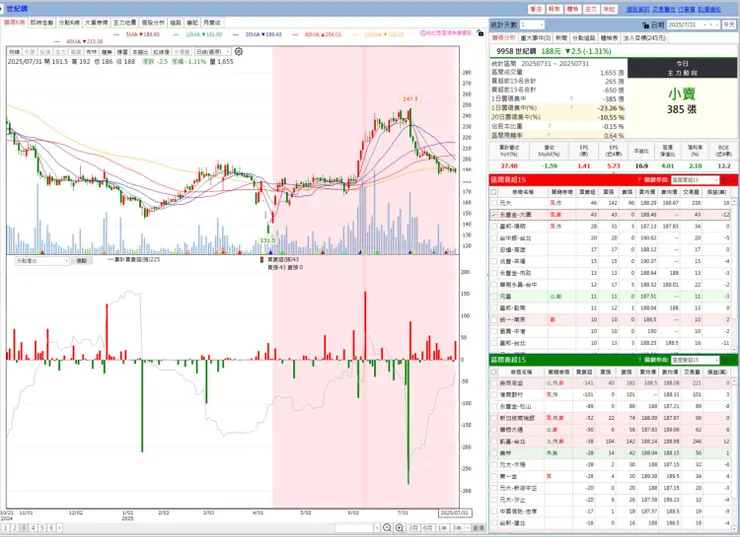
Task: Tick the select-all checkbox in the buy list header
Action: point(494,192)
